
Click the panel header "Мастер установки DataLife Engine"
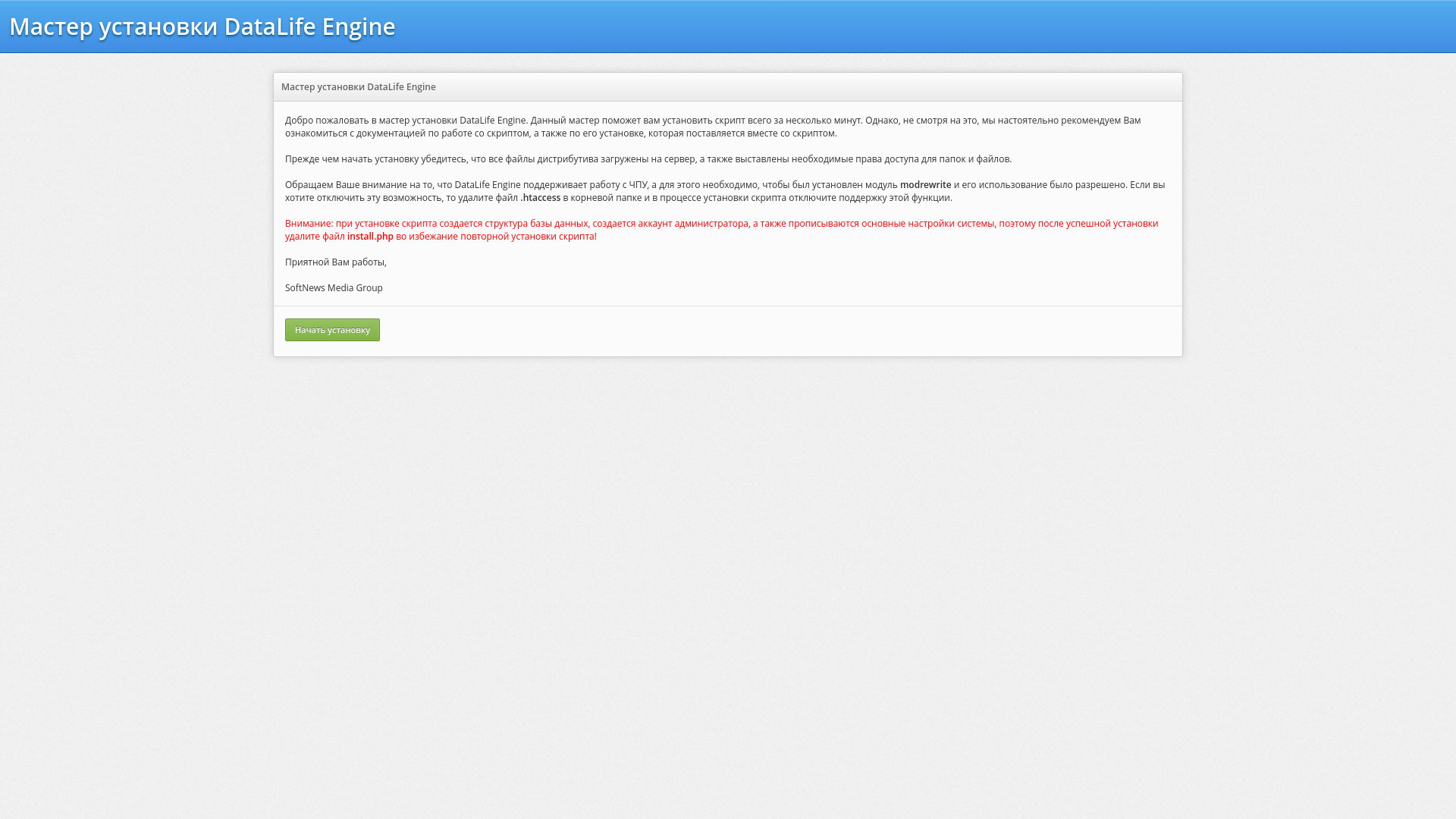pos(359,87)
